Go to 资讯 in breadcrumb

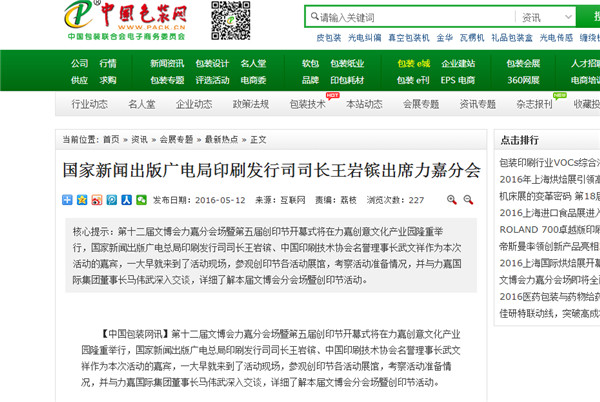pyautogui.click(x=139, y=139)
